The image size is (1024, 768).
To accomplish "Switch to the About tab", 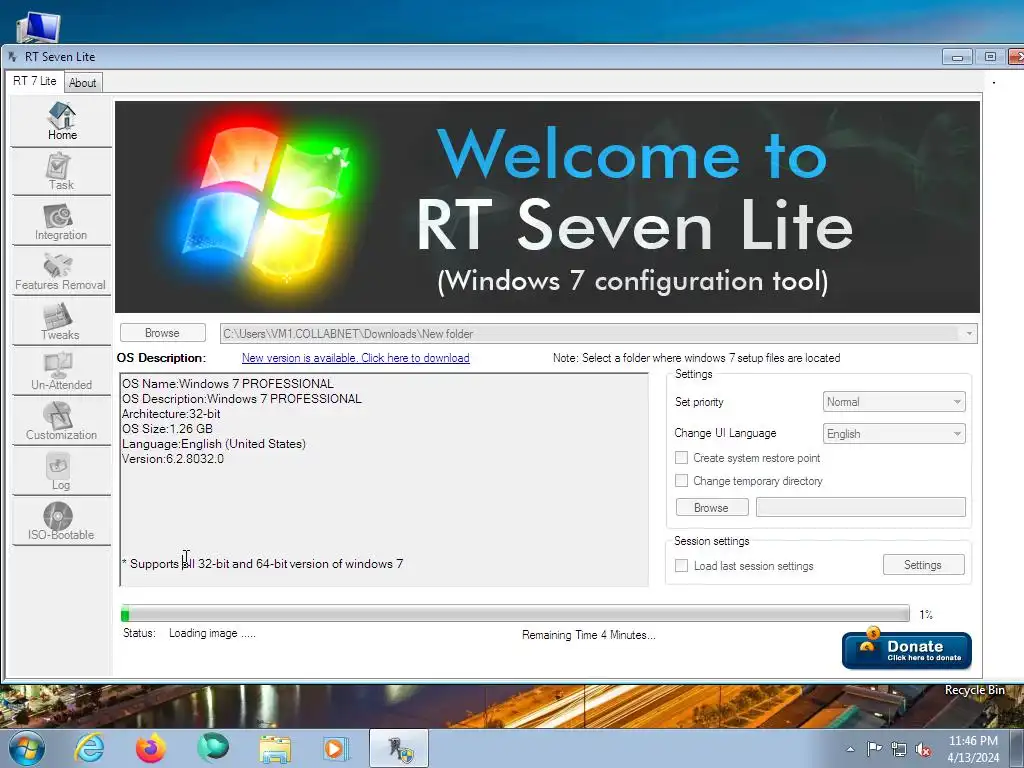I will pos(83,83).
